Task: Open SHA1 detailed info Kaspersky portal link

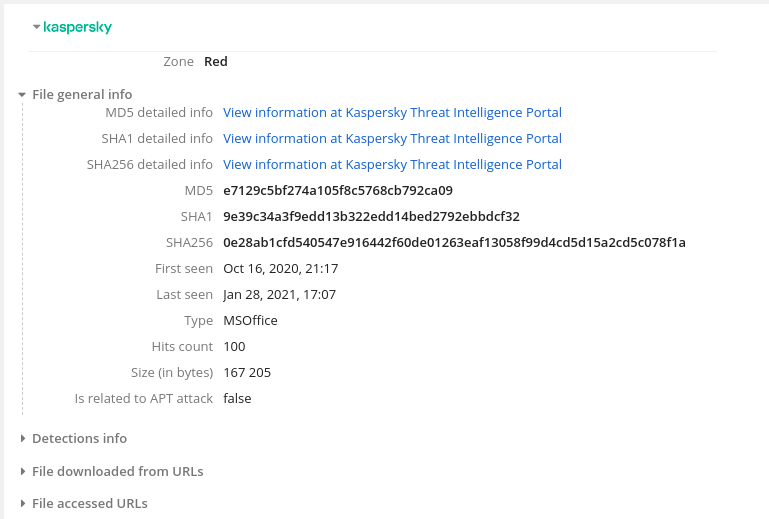Action: point(392,139)
